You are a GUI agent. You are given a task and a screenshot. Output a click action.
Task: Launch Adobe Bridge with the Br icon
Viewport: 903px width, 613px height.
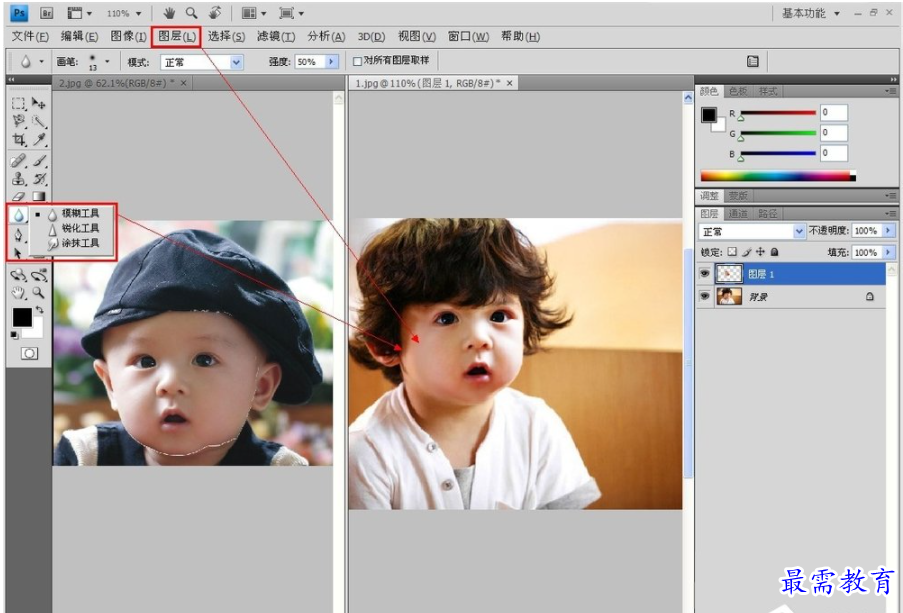[x=47, y=13]
